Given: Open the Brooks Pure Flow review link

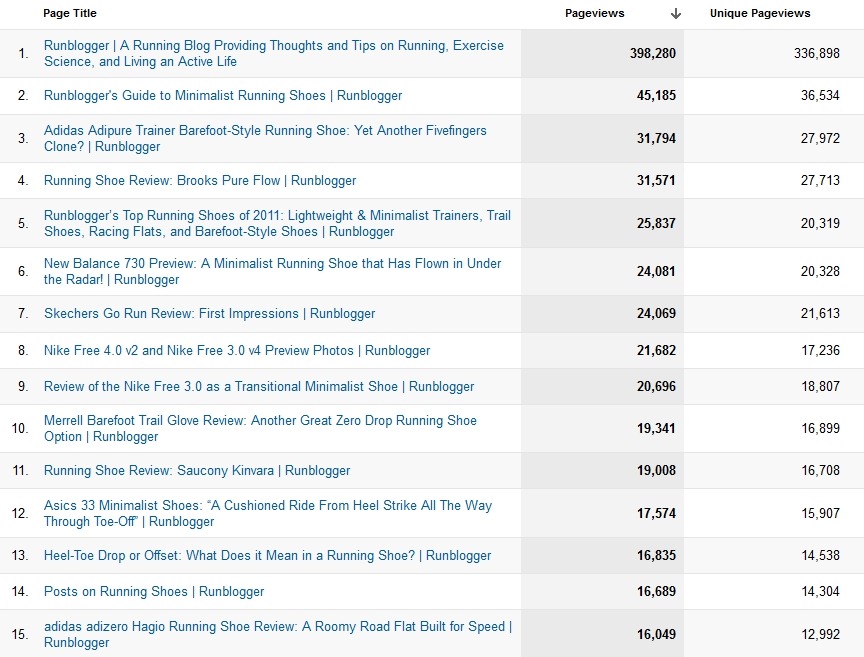Looking at the screenshot, I should click(200, 180).
